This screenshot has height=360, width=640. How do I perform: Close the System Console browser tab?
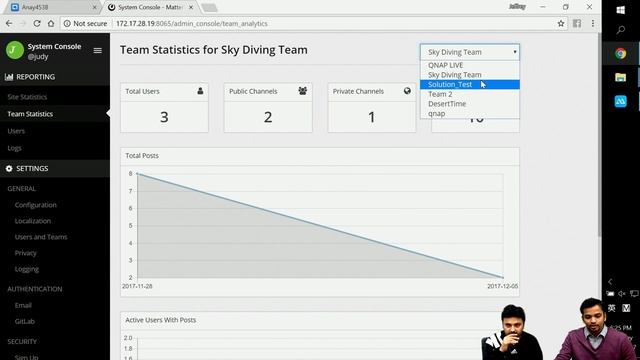(191, 7)
